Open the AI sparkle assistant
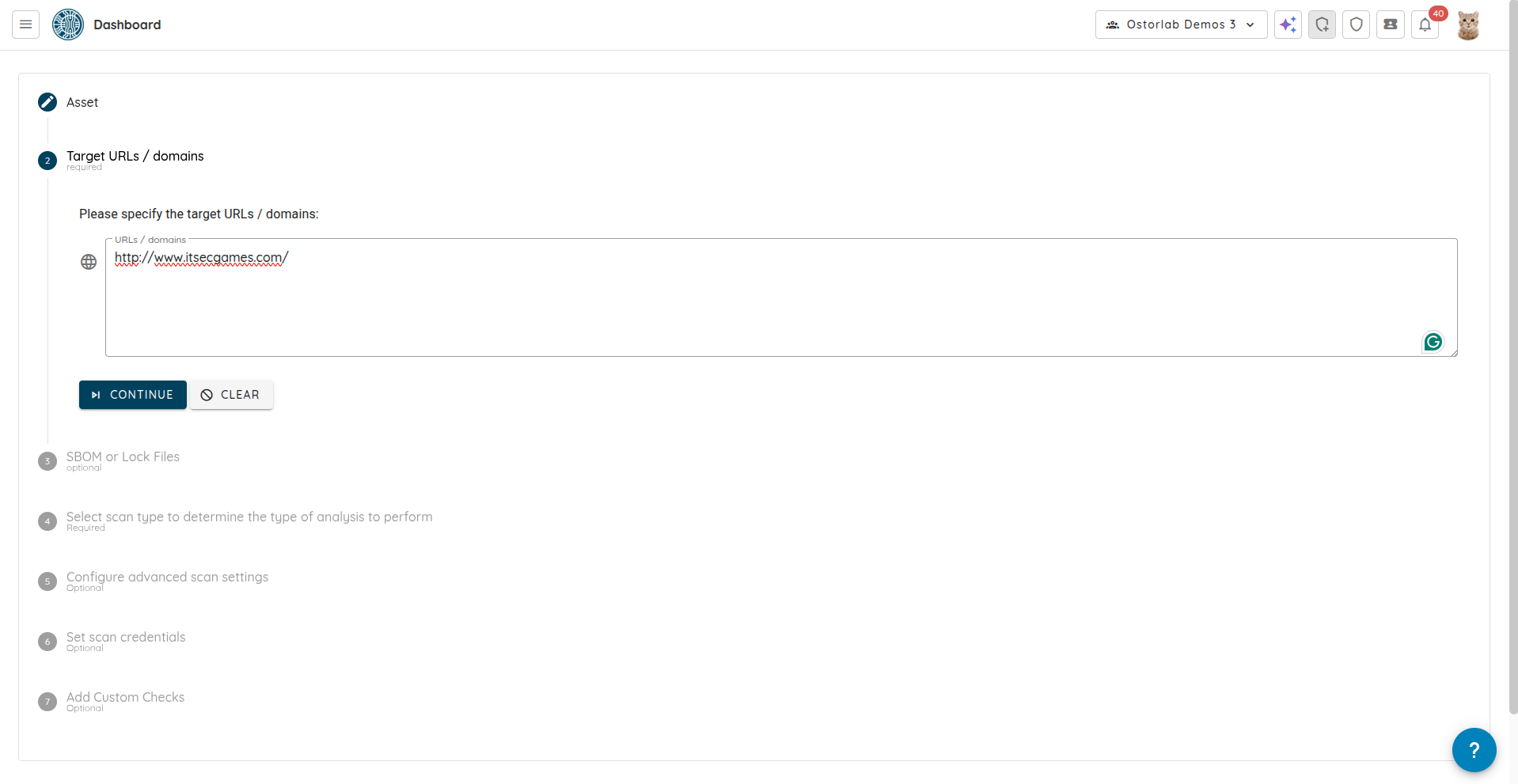The width and height of the screenshot is (1518, 784). click(x=1288, y=25)
